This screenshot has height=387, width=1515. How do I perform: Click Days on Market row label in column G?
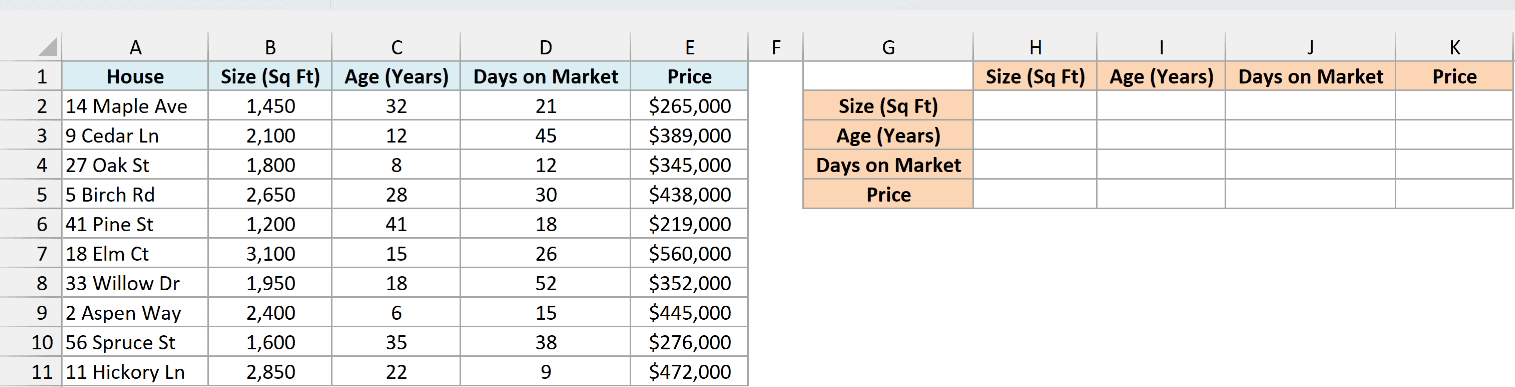(x=888, y=165)
